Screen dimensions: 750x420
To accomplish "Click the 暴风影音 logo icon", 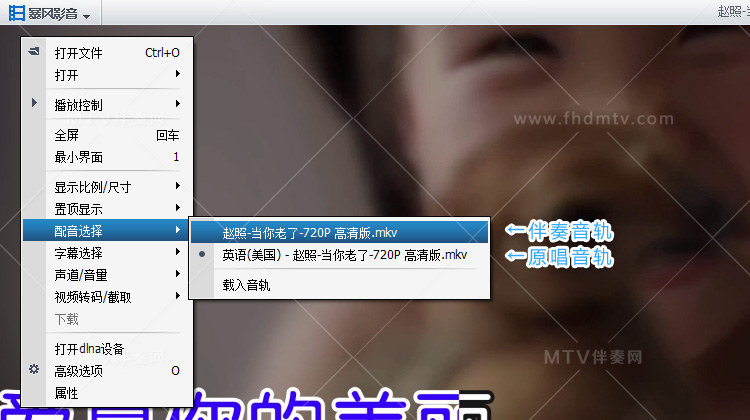I will tap(17, 13).
